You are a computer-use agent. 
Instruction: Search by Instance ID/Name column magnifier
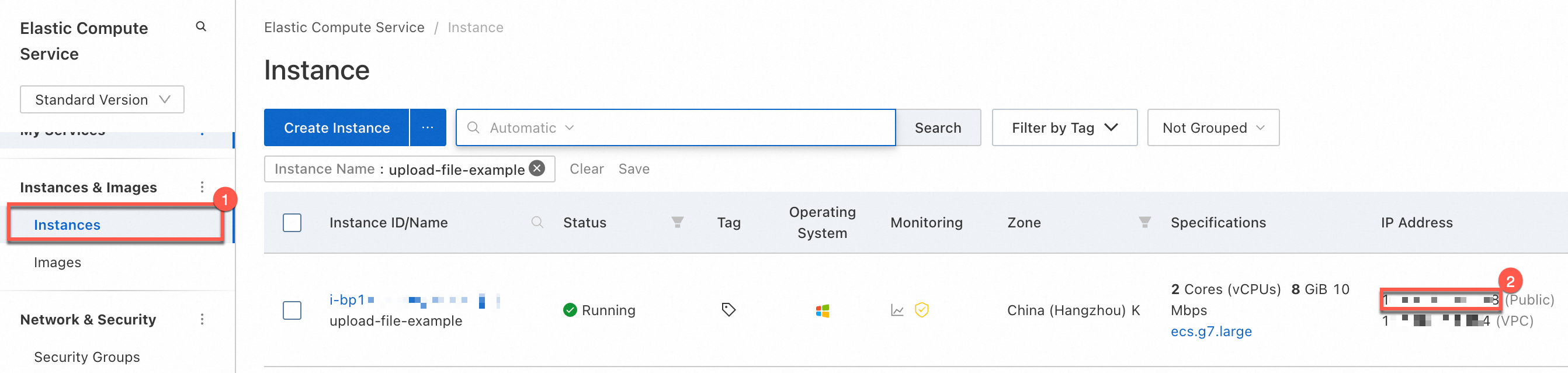tap(537, 223)
